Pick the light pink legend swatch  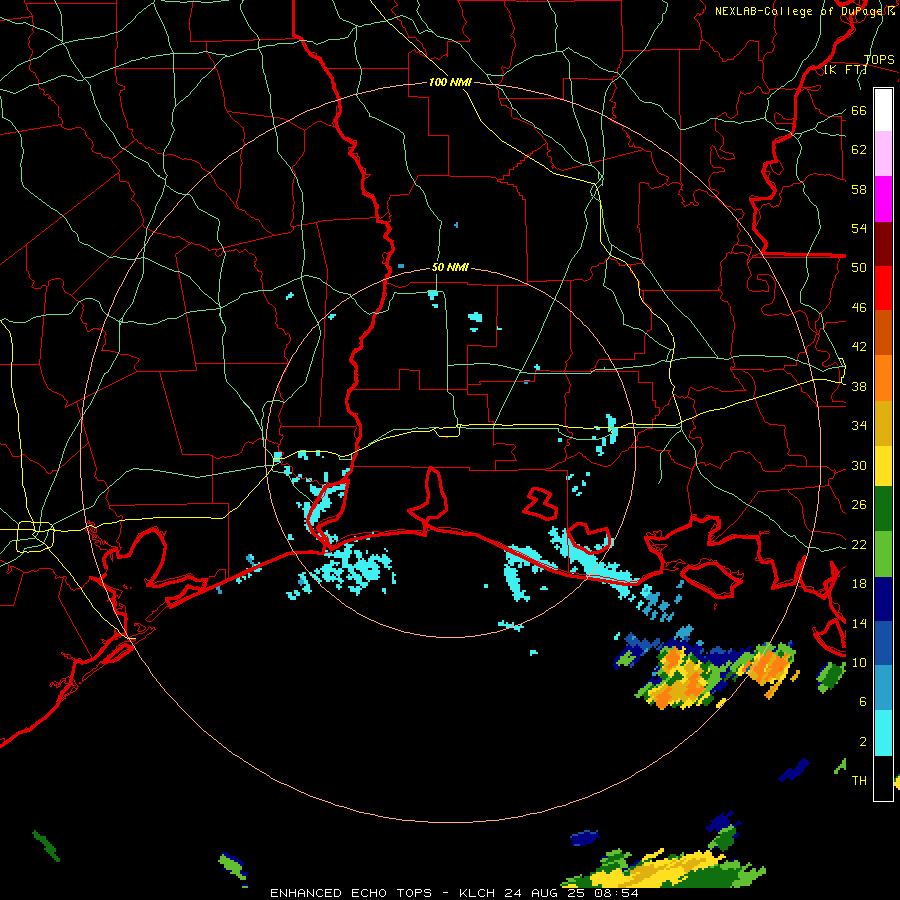click(x=883, y=154)
